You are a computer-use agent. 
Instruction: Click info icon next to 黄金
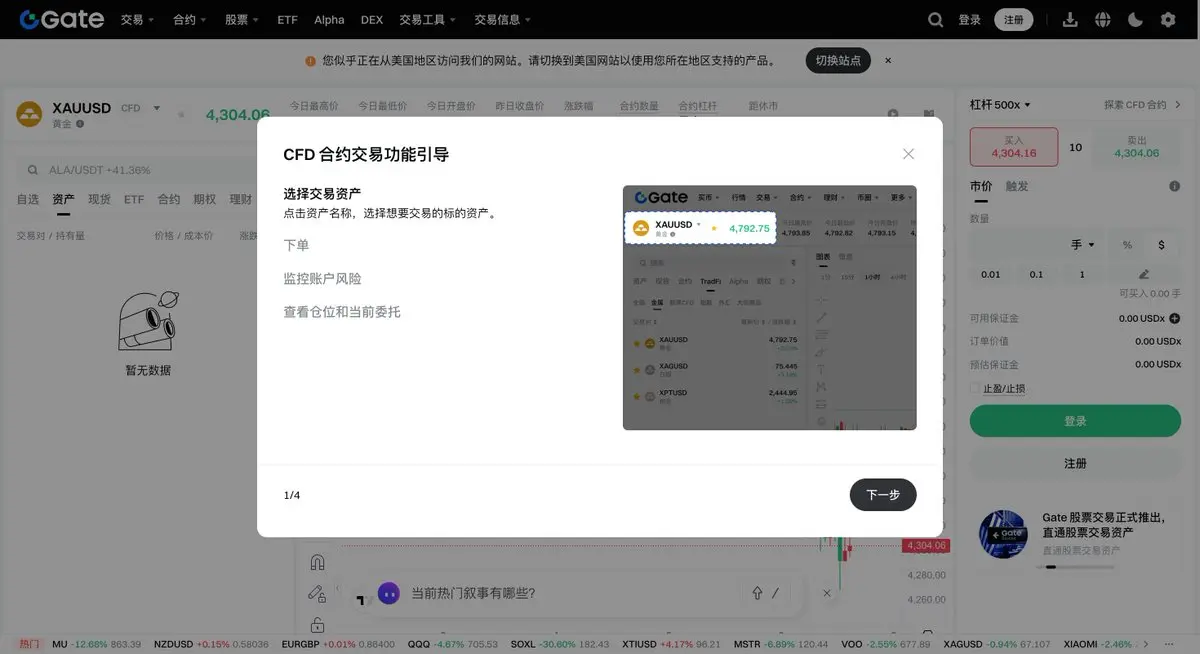point(80,124)
